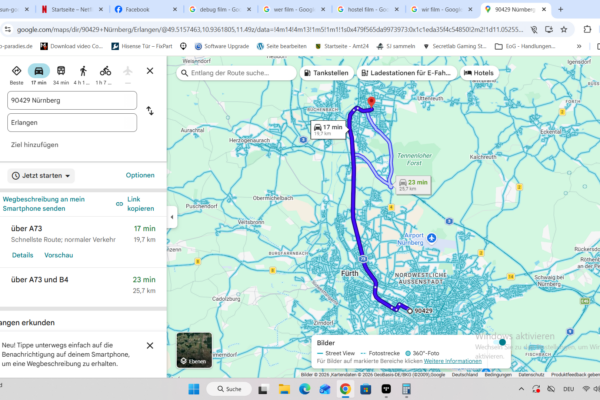
Task: Show Tankstellen along the route
Action: [326, 73]
